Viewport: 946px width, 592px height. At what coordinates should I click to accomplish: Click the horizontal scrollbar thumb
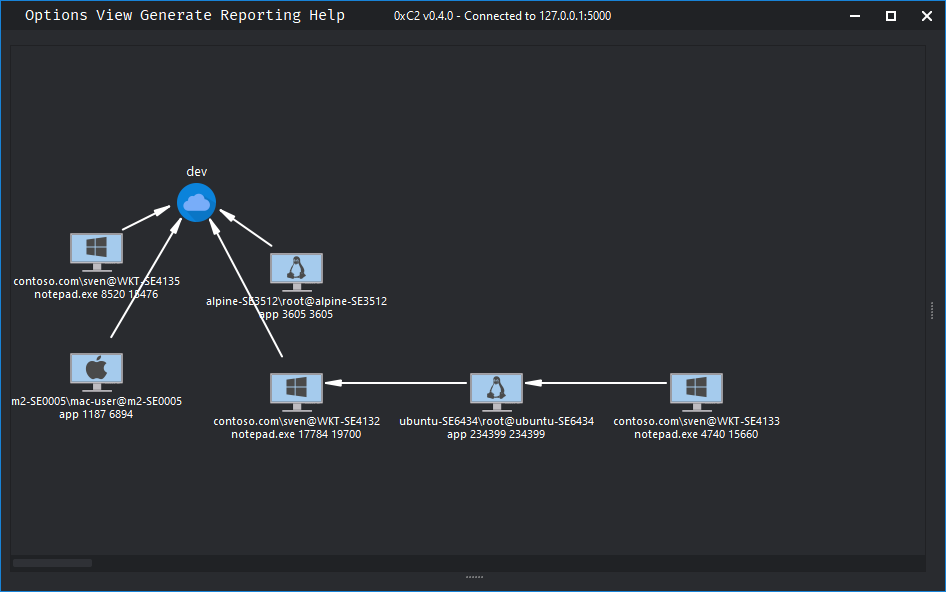(x=52, y=563)
